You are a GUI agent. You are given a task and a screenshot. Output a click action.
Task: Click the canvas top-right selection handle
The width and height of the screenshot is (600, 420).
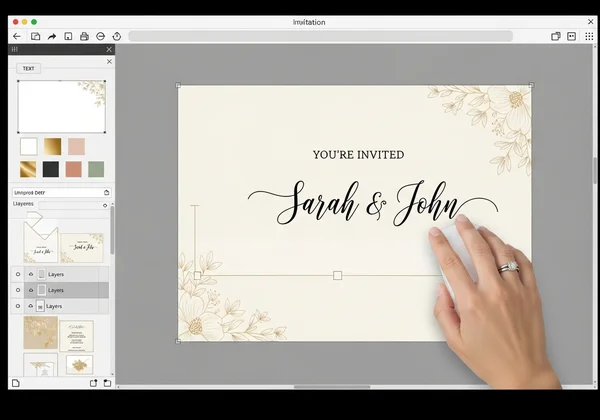click(x=532, y=85)
